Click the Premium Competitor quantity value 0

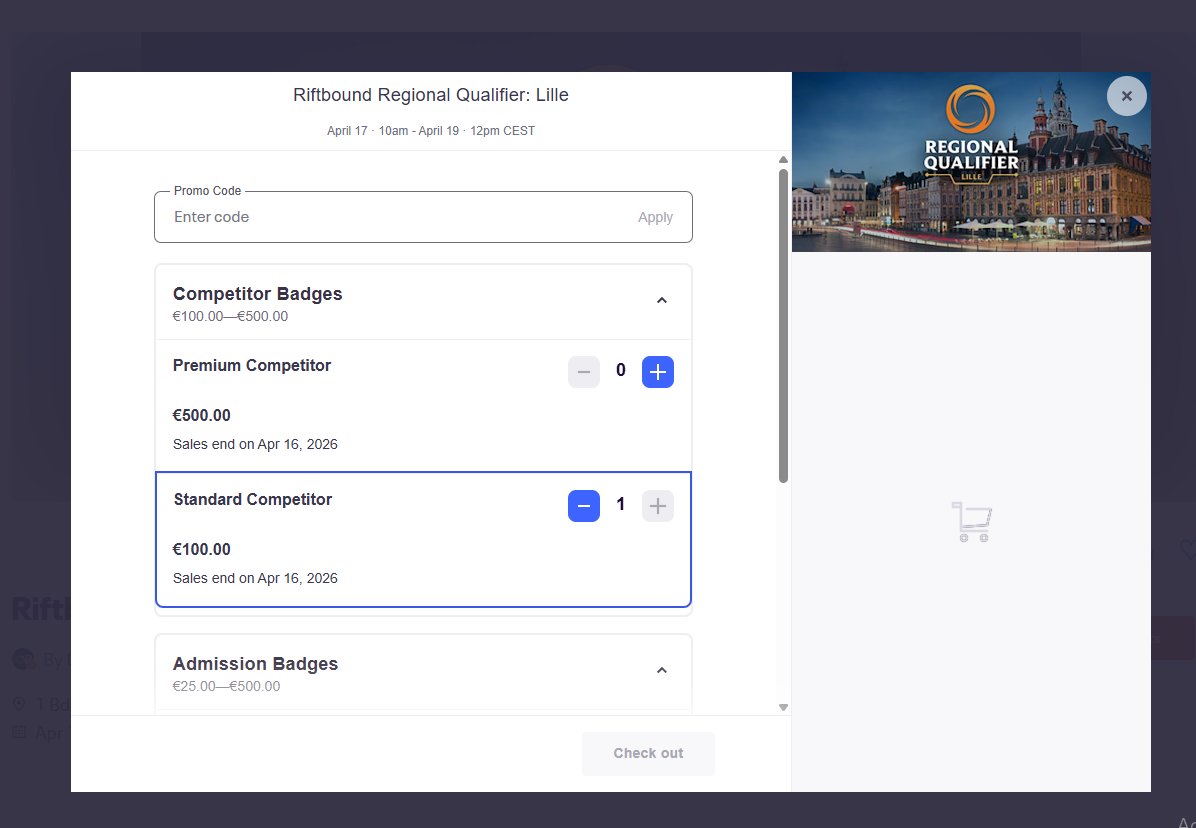coord(621,370)
